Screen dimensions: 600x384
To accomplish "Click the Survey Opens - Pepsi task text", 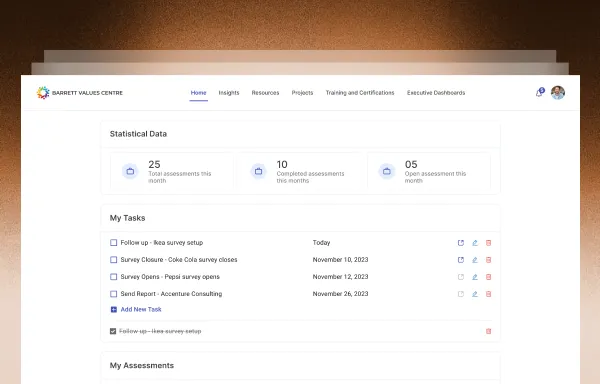I will tap(170, 277).
